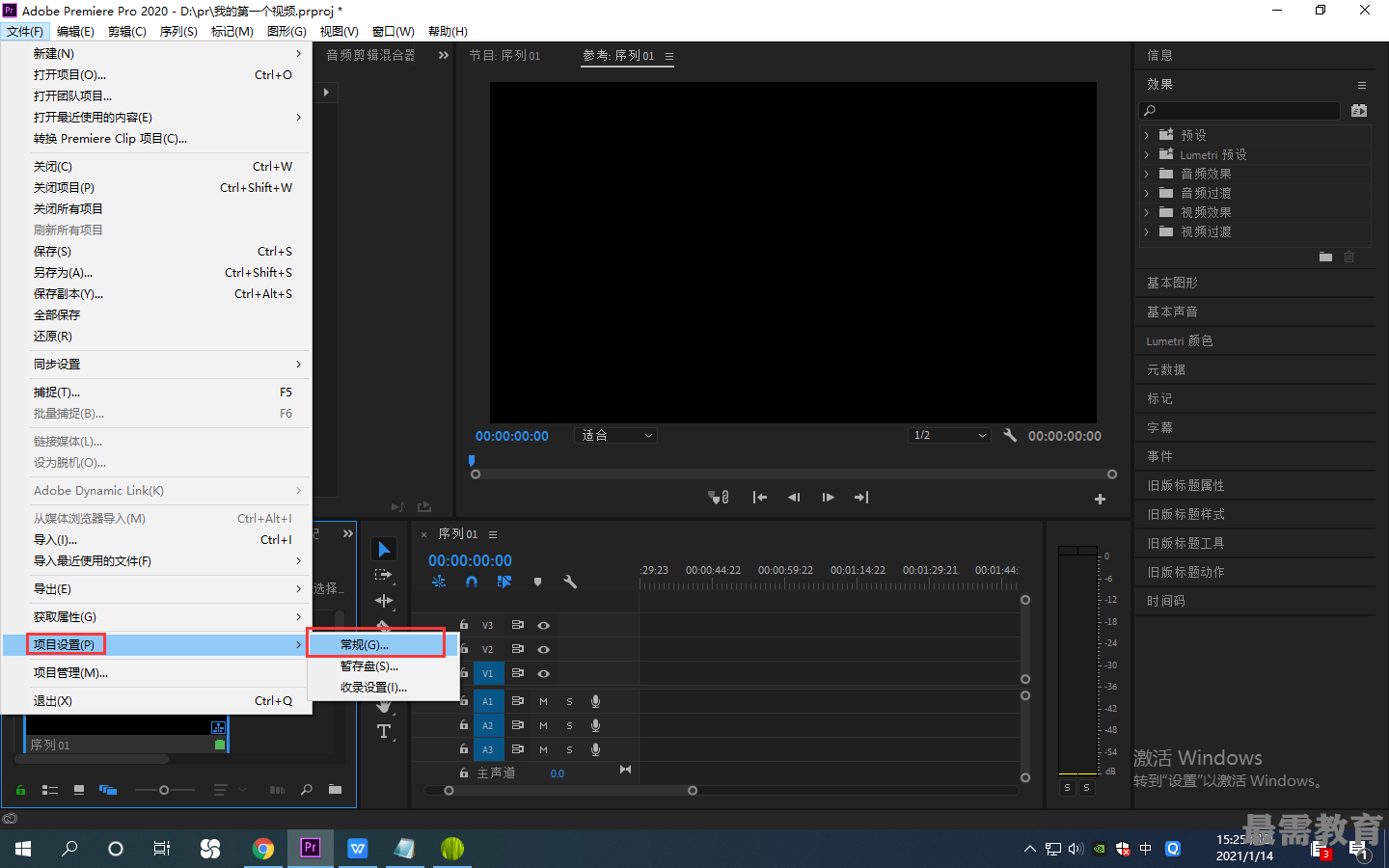Expand the 音频效果 folder
1389x868 pixels.
1146,174
